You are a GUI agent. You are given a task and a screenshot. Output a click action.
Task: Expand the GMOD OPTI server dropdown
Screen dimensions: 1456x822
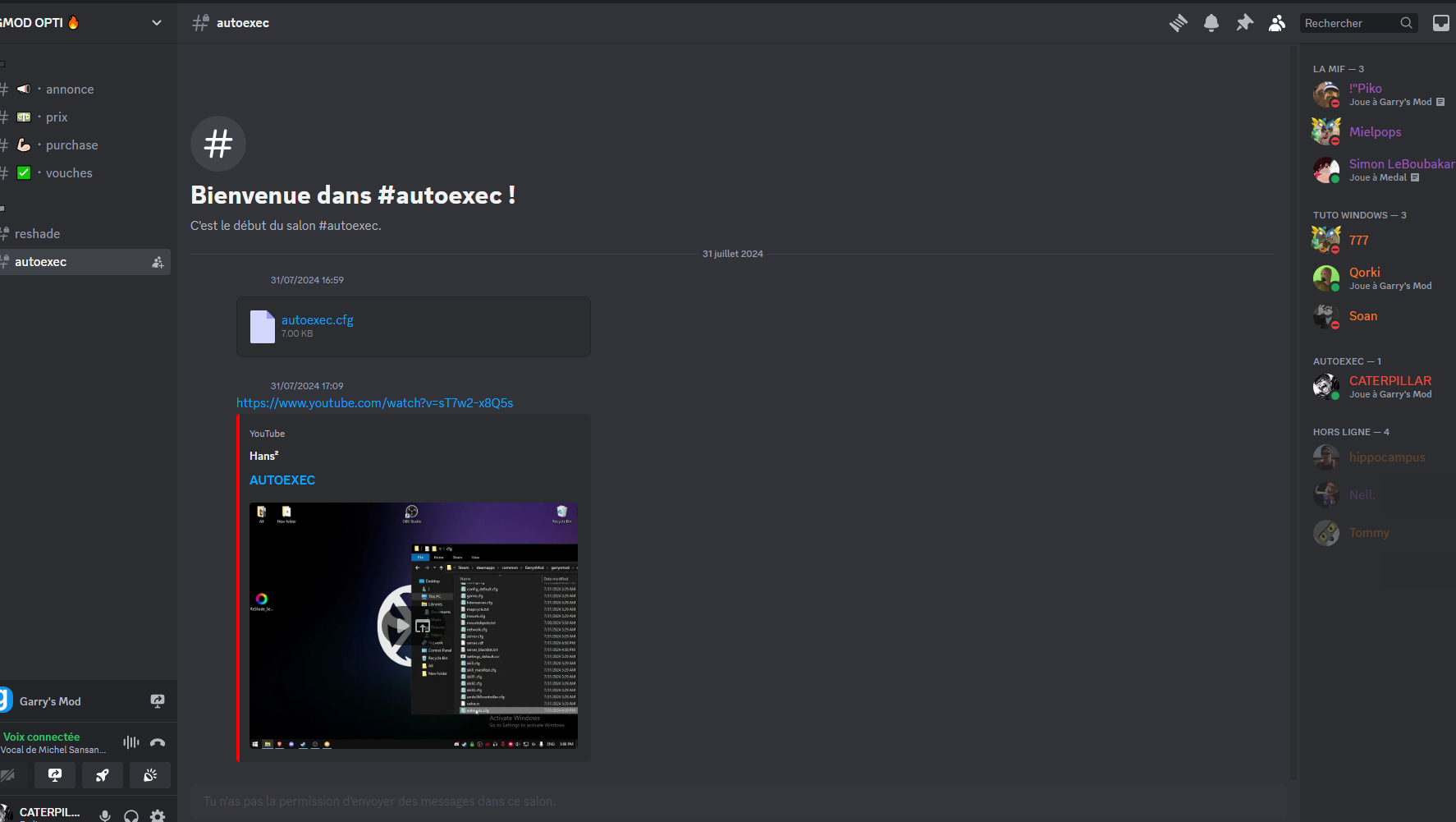click(x=157, y=23)
